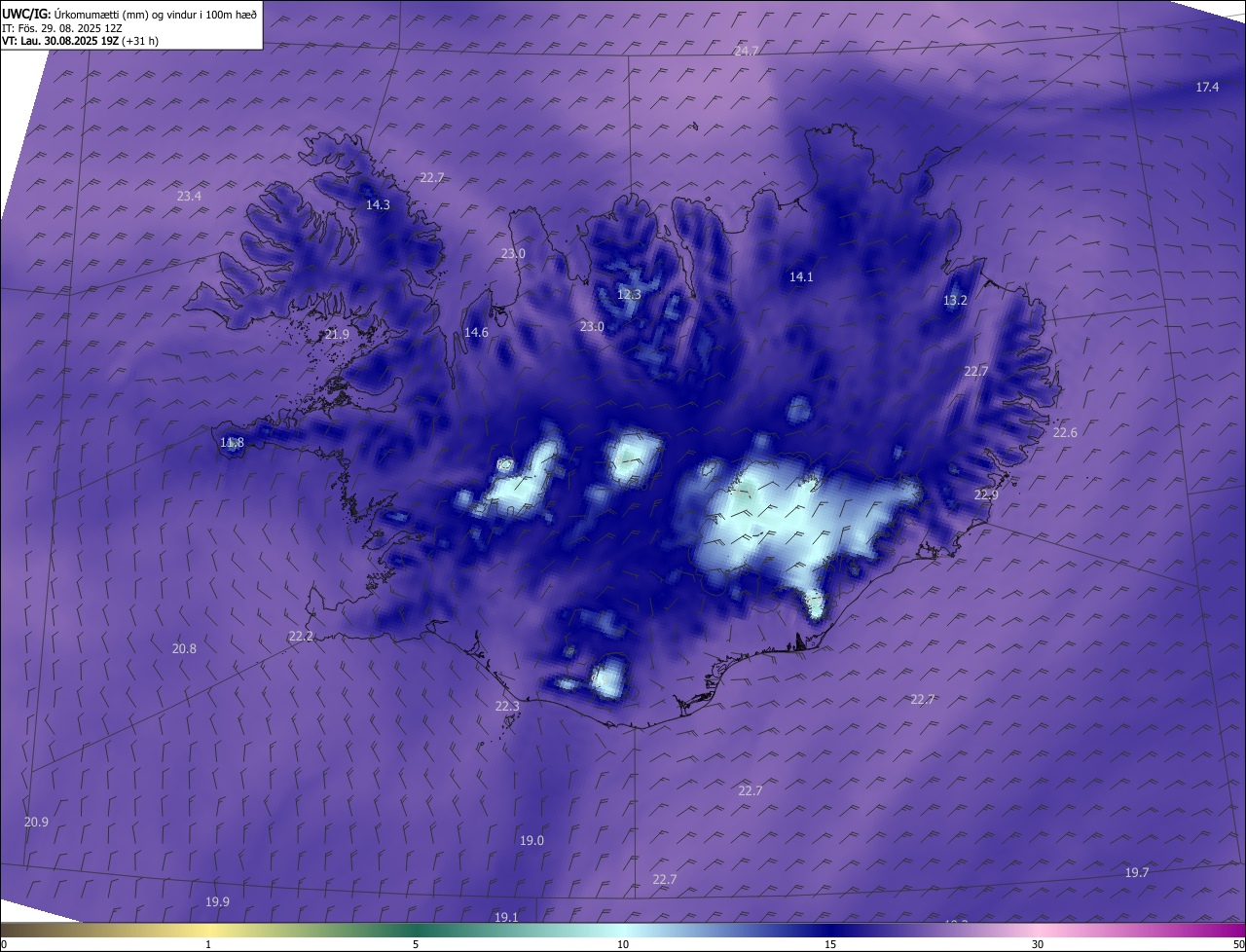Click the colorbar tick label 5

pos(416,944)
